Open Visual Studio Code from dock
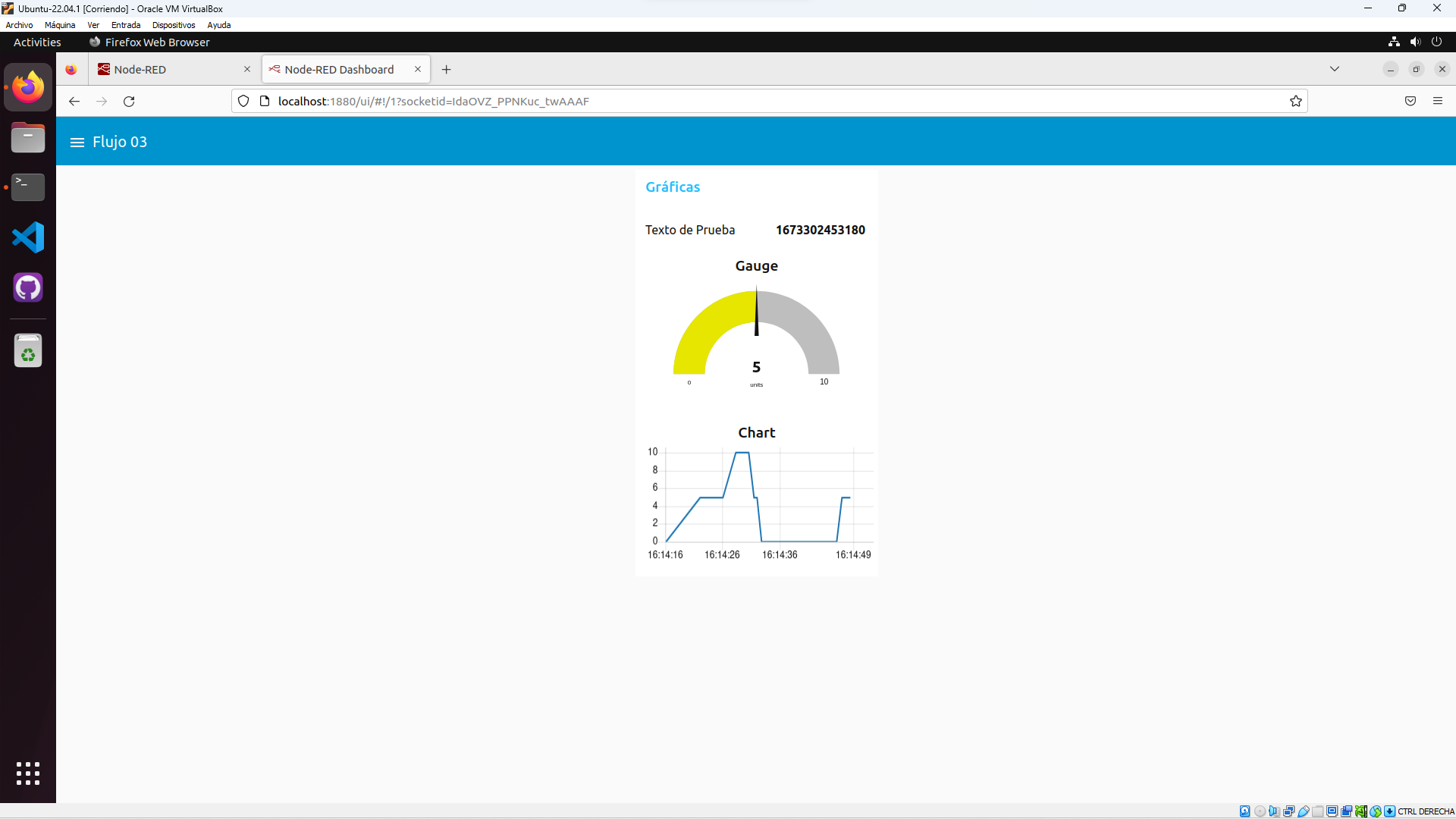 pos(28,237)
